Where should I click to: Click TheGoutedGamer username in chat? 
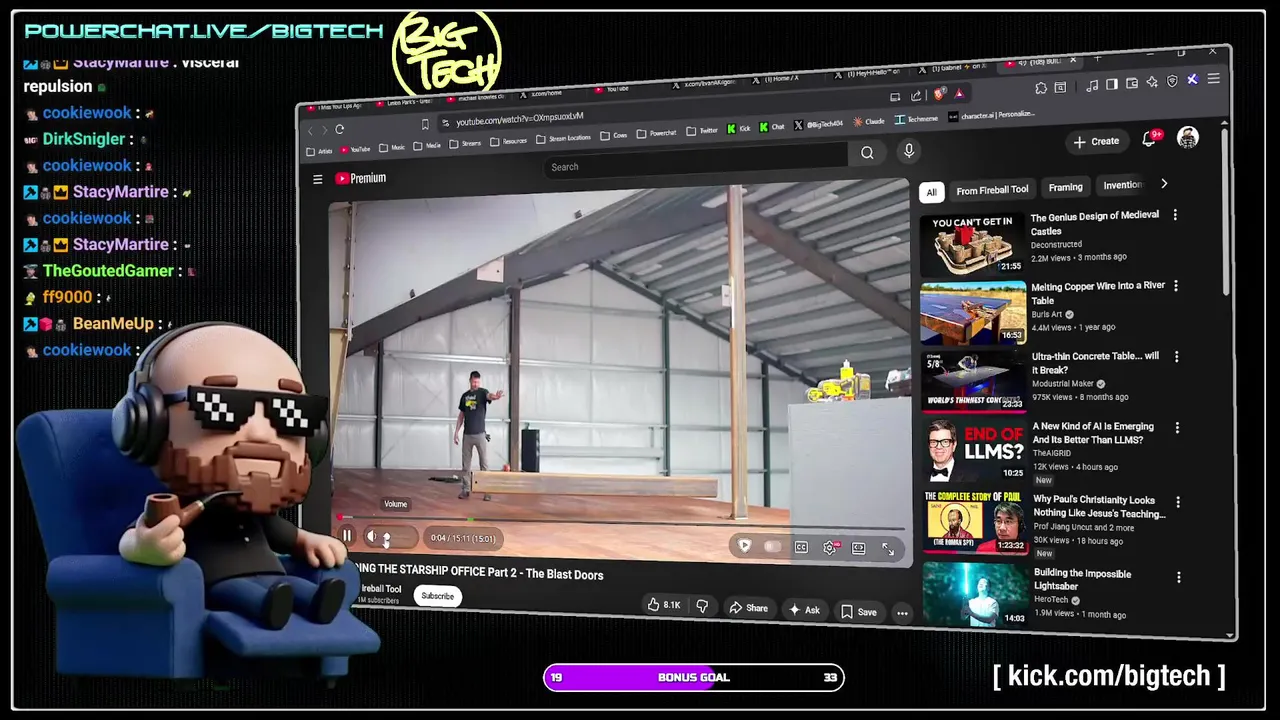tap(108, 271)
